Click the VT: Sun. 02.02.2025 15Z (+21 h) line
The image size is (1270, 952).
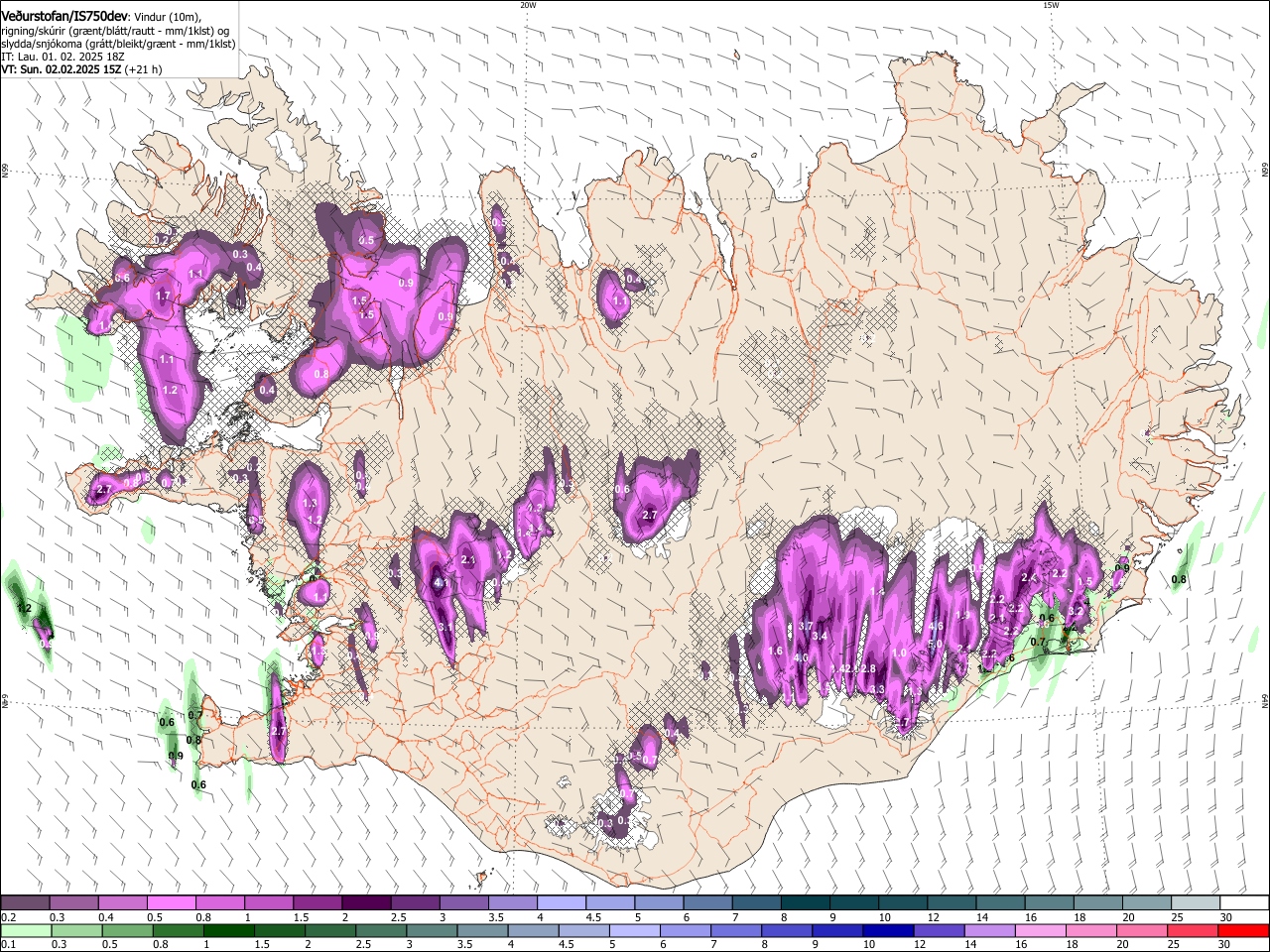click(x=81, y=69)
